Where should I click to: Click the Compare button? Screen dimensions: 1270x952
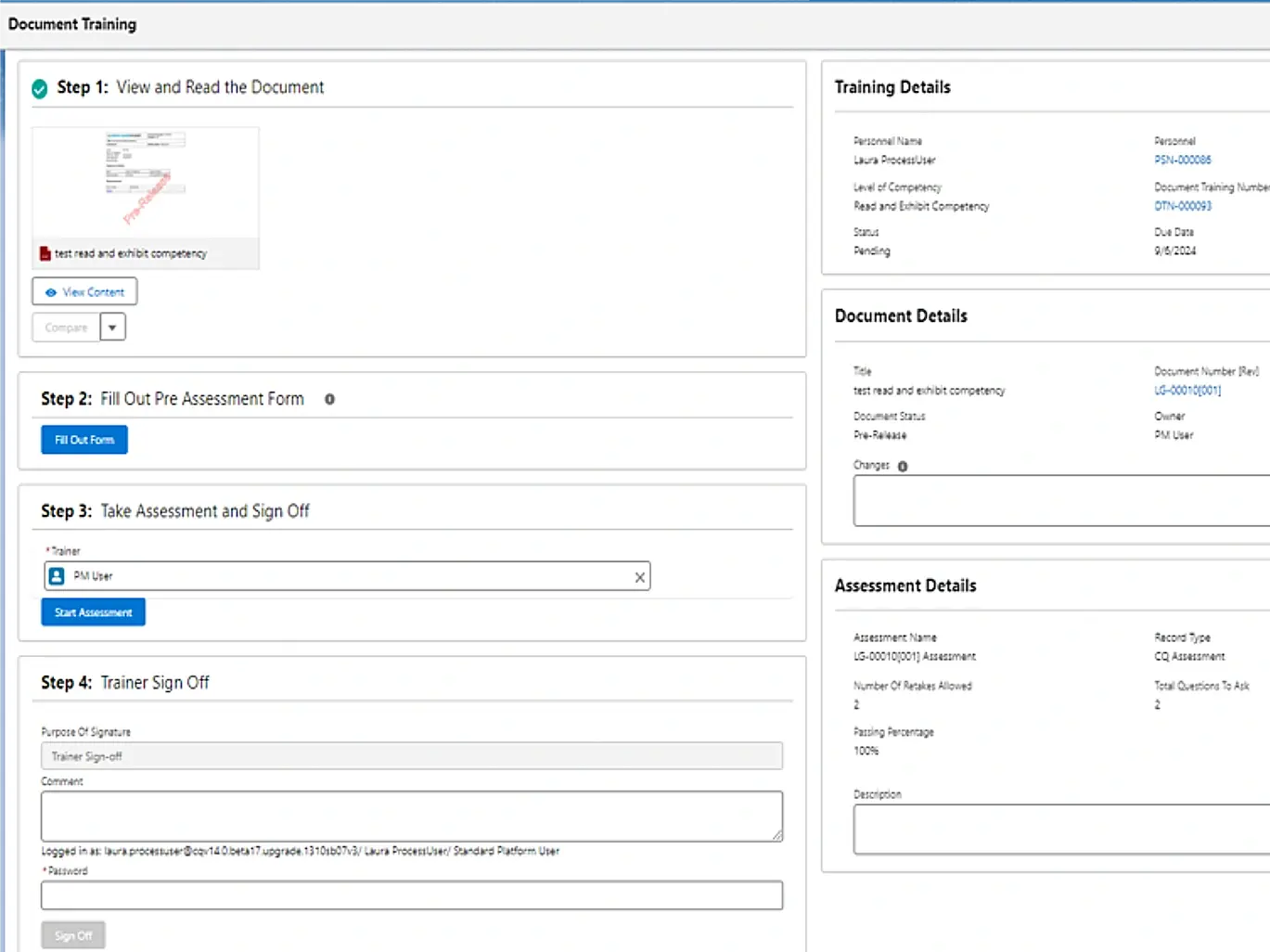tap(66, 328)
